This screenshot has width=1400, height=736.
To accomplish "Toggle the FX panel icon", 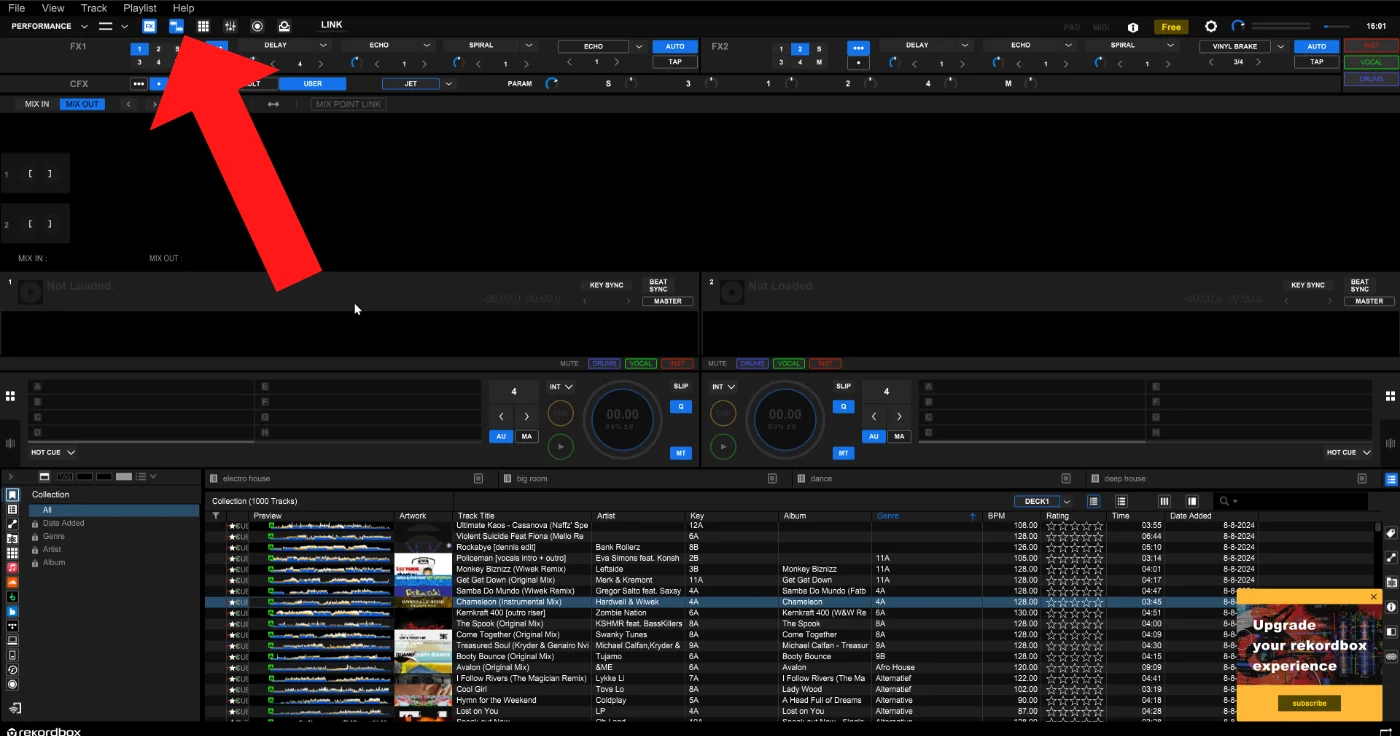I will coord(149,26).
